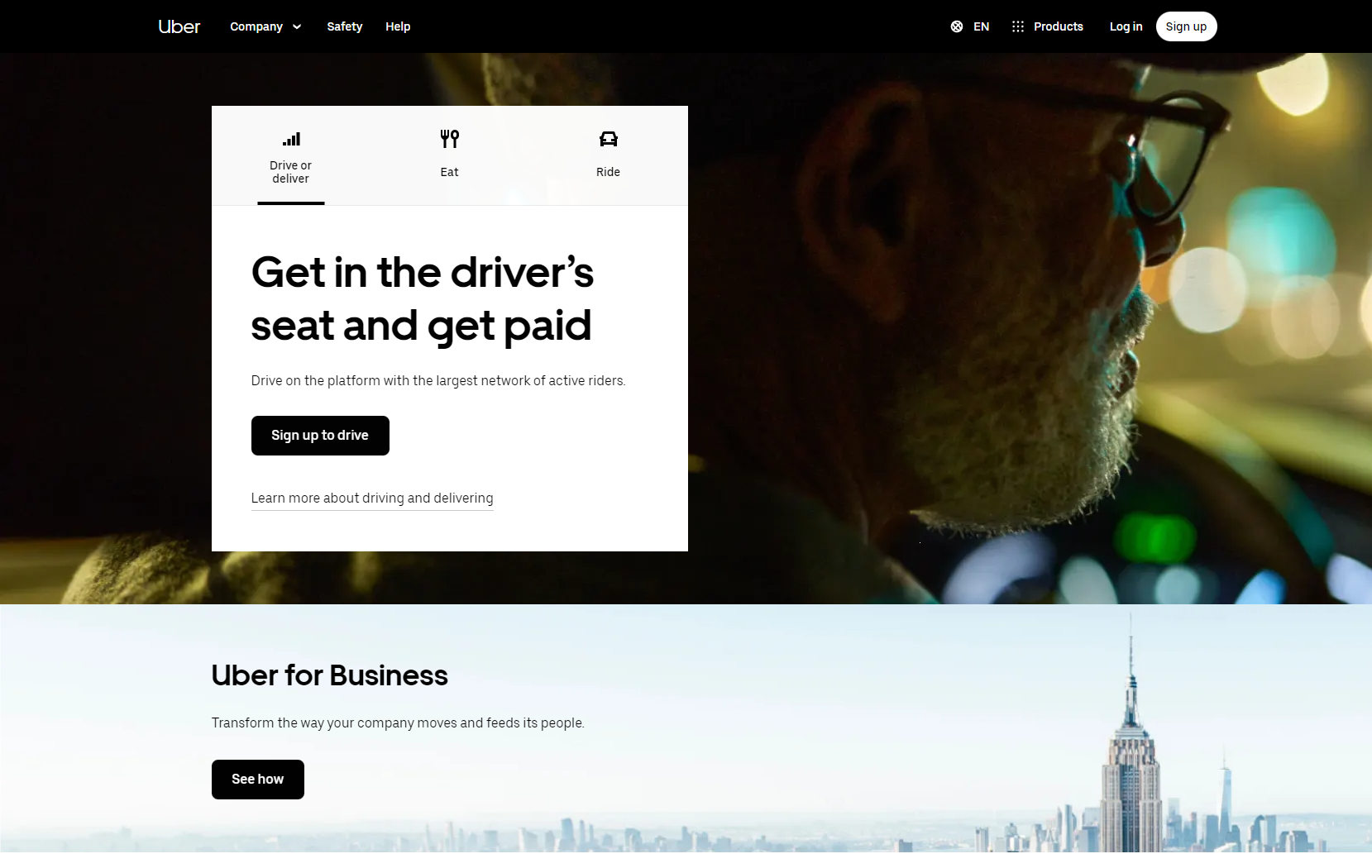Click the Sign up pill button
This screenshot has width=1372, height=868.
tap(1186, 26)
